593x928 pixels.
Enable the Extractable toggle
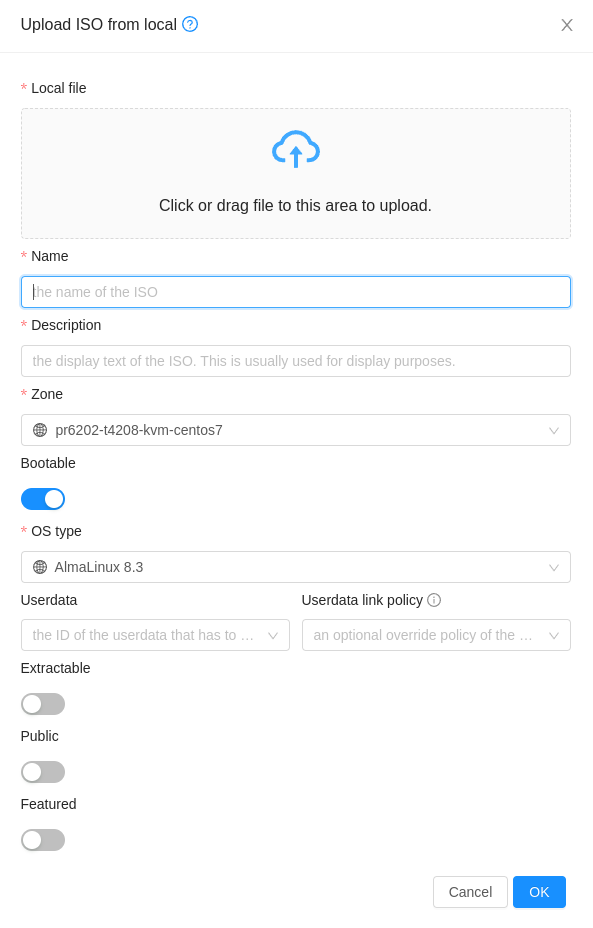click(43, 704)
